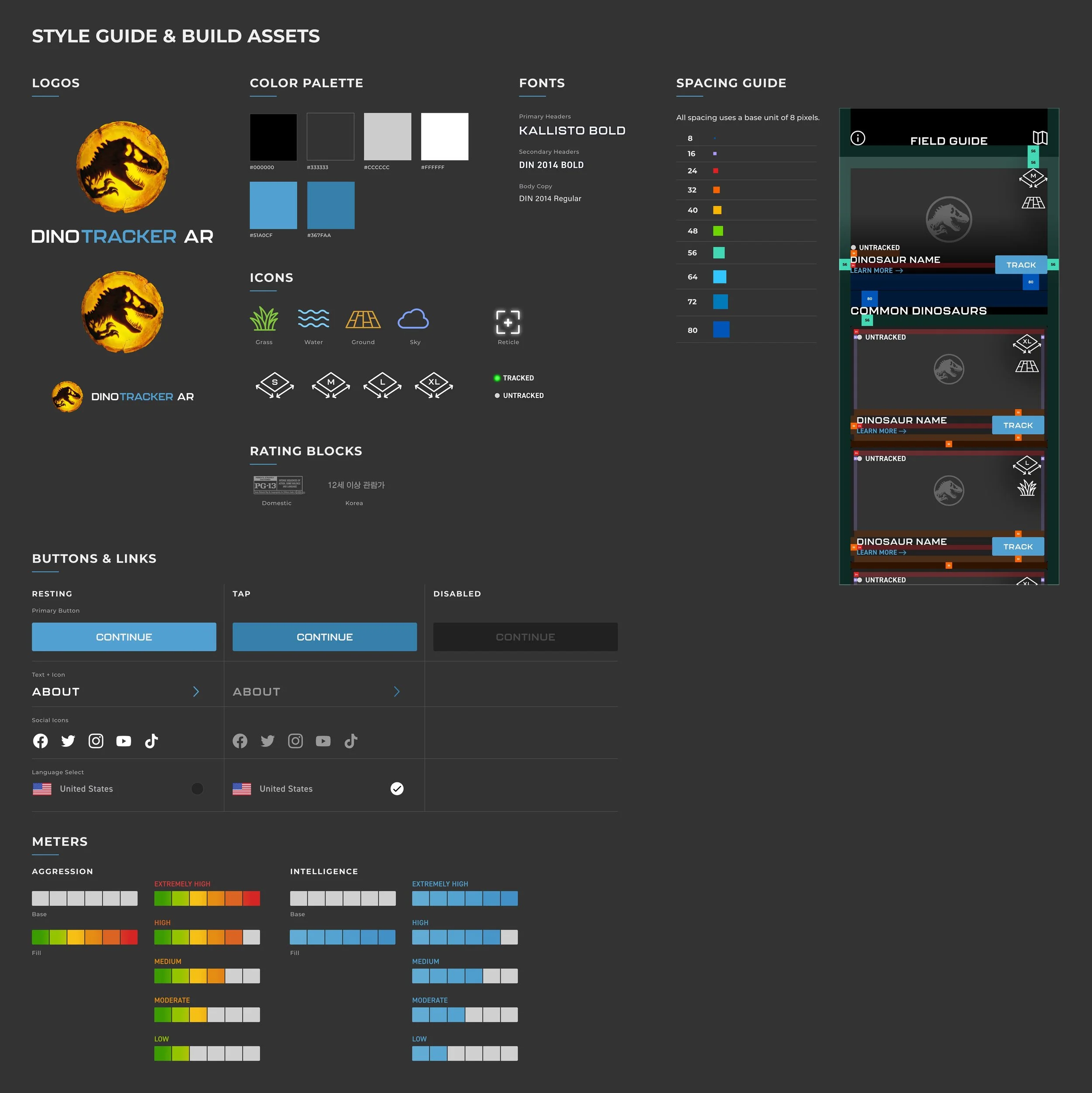Open the white TikTok social icon
1092x1093 pixels.
pyautogui.click(x=151, y=740)
